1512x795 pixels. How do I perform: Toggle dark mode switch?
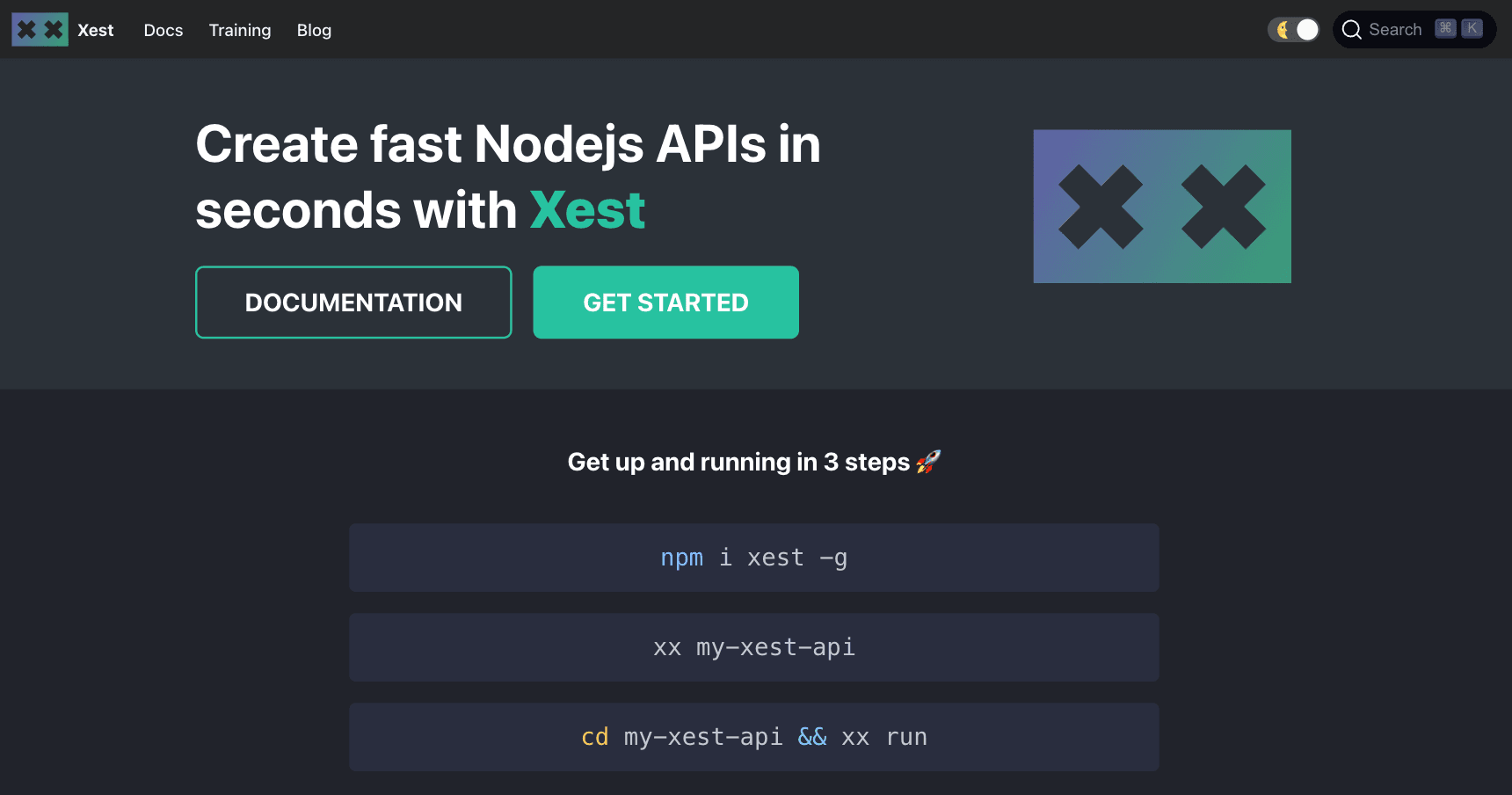point(1293,30)
